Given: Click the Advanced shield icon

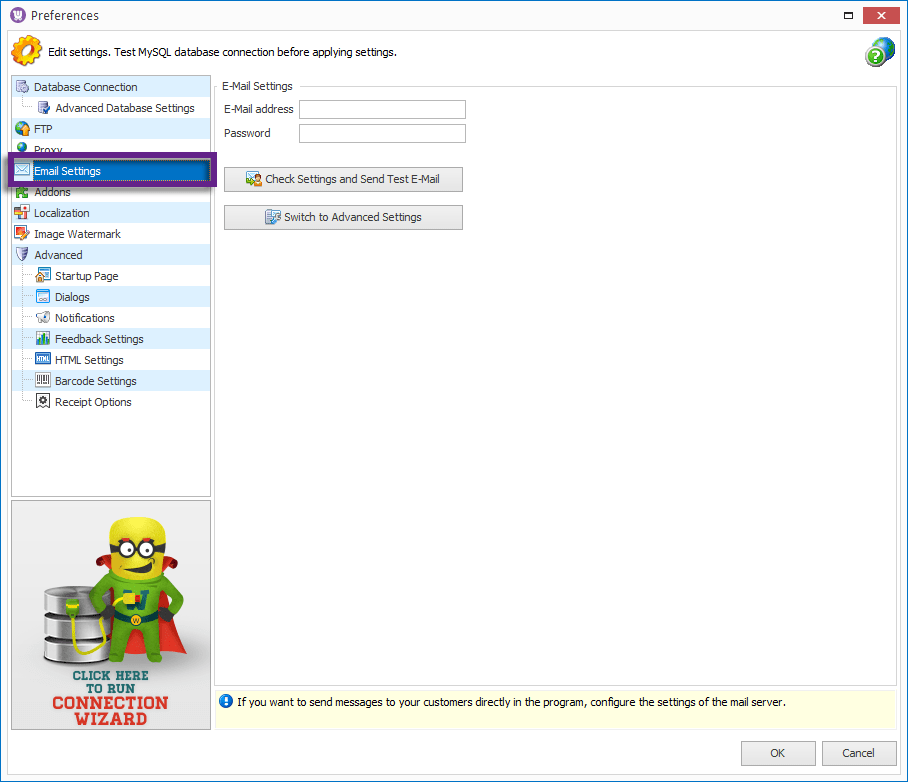Looking at the screenshot, I should click(22, 254).
